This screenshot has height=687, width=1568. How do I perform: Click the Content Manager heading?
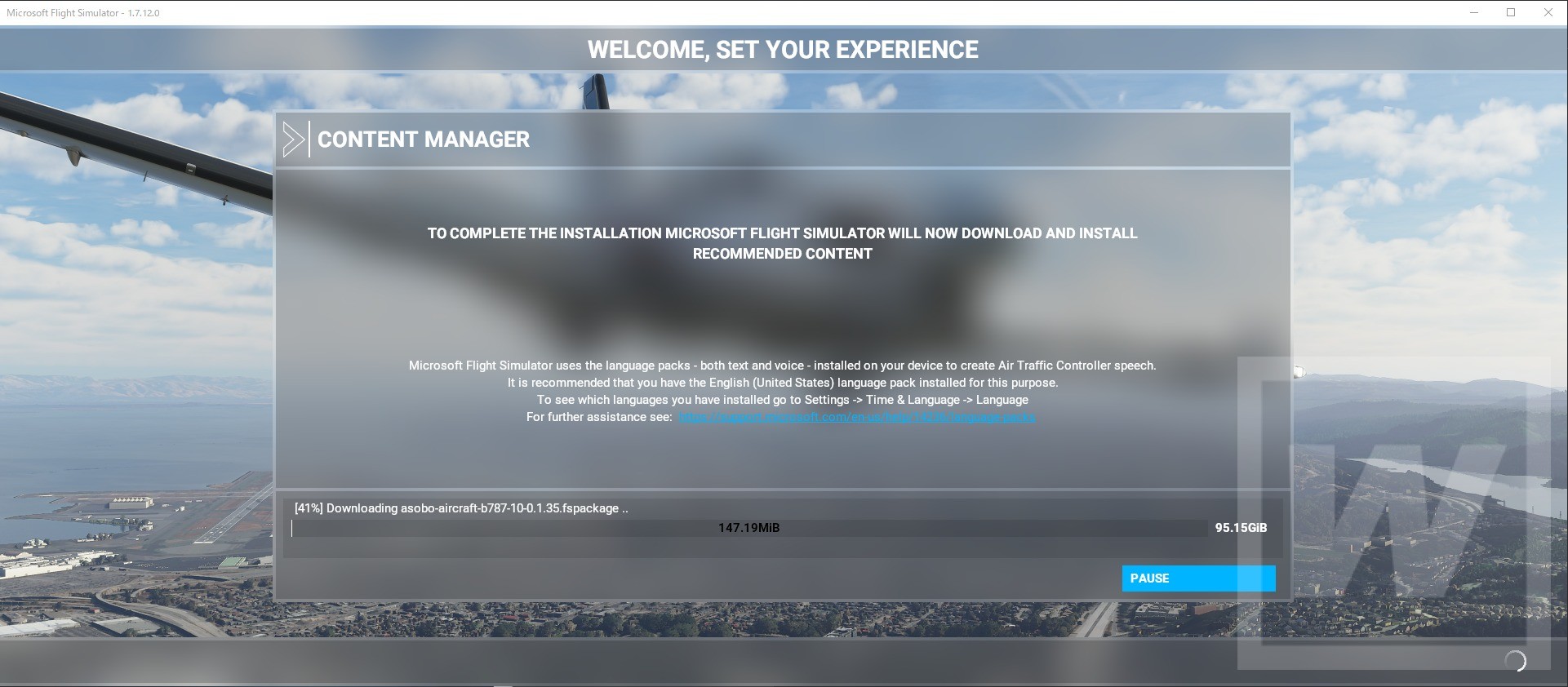[x=424, y=140]
